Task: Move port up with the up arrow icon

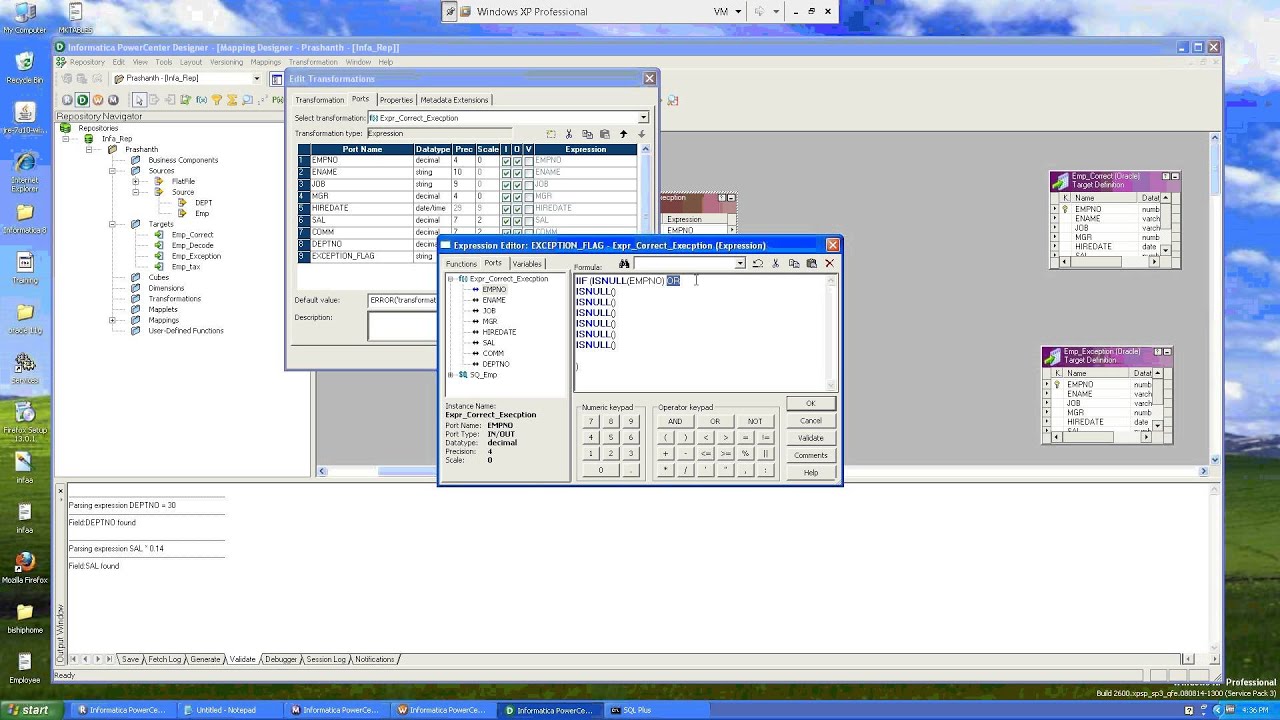Action: click(623, 134)
